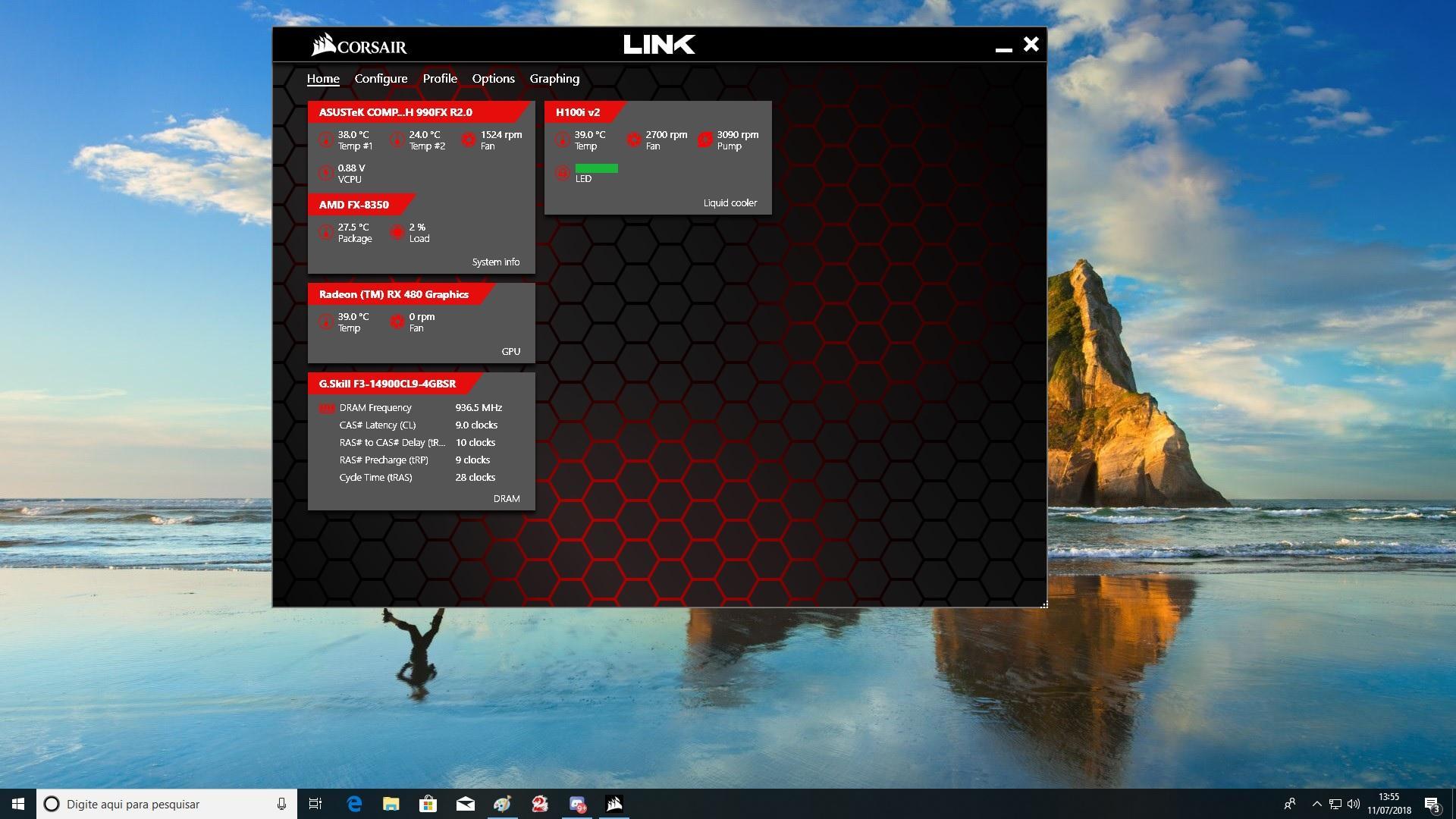This screenshot has height=819, width=1456.
Task: Click the H100i v2 pump icon
Action: (x=705, y=140)
